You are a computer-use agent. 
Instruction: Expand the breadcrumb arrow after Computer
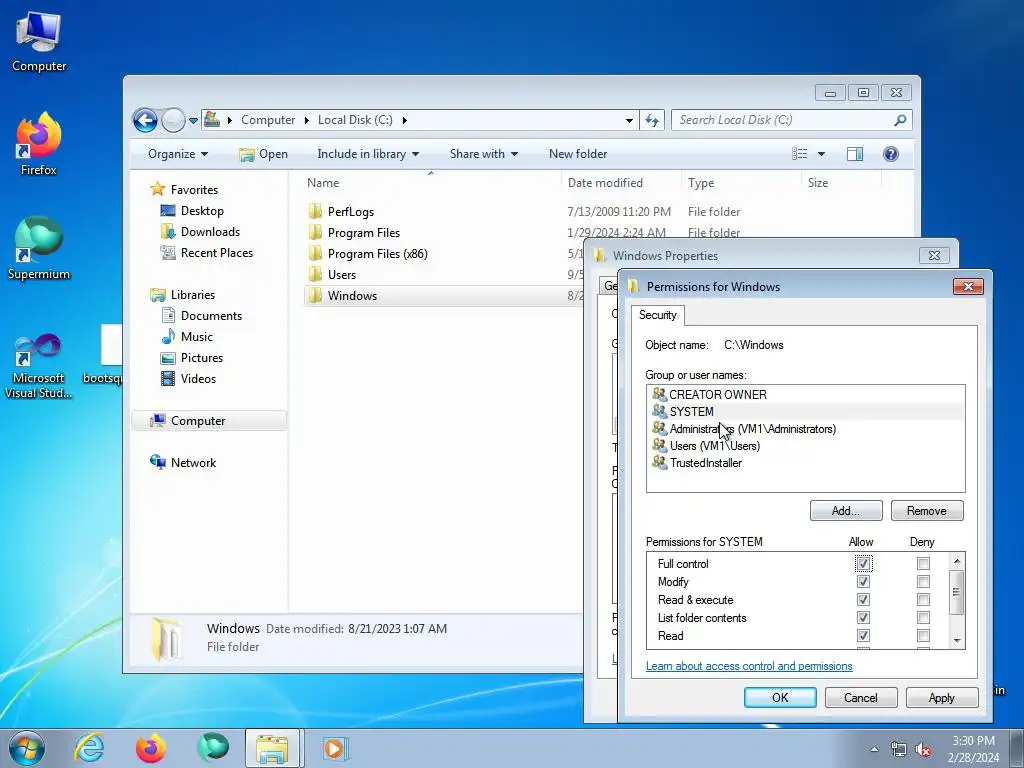tap(306, 120)
